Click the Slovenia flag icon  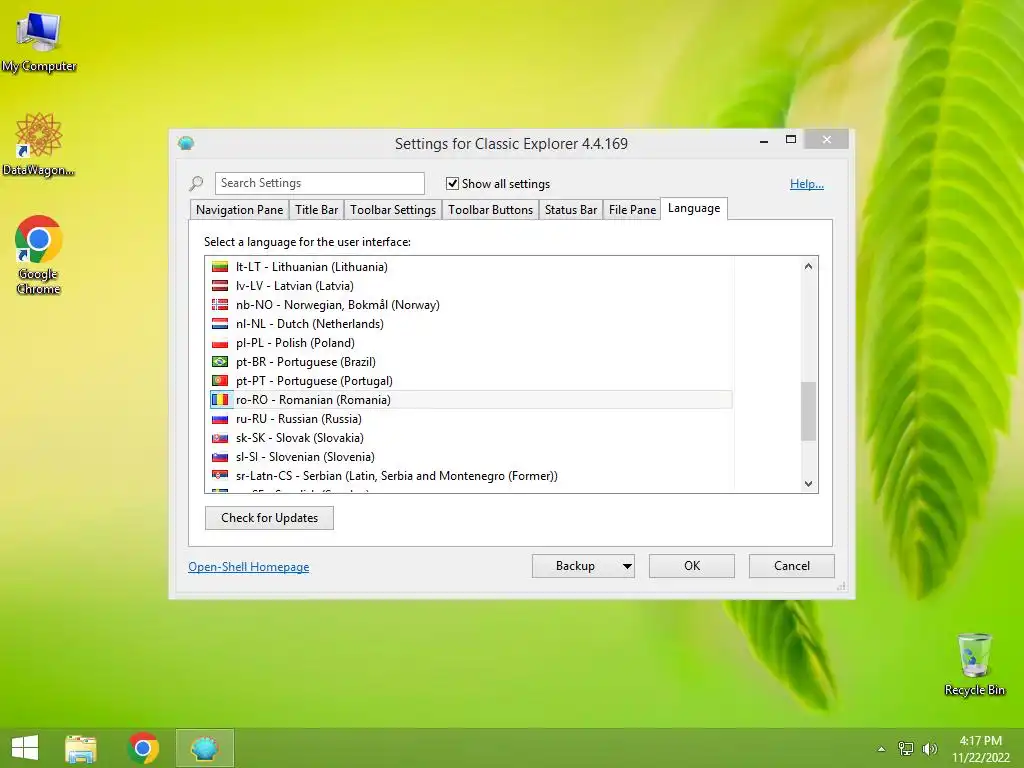220,456
